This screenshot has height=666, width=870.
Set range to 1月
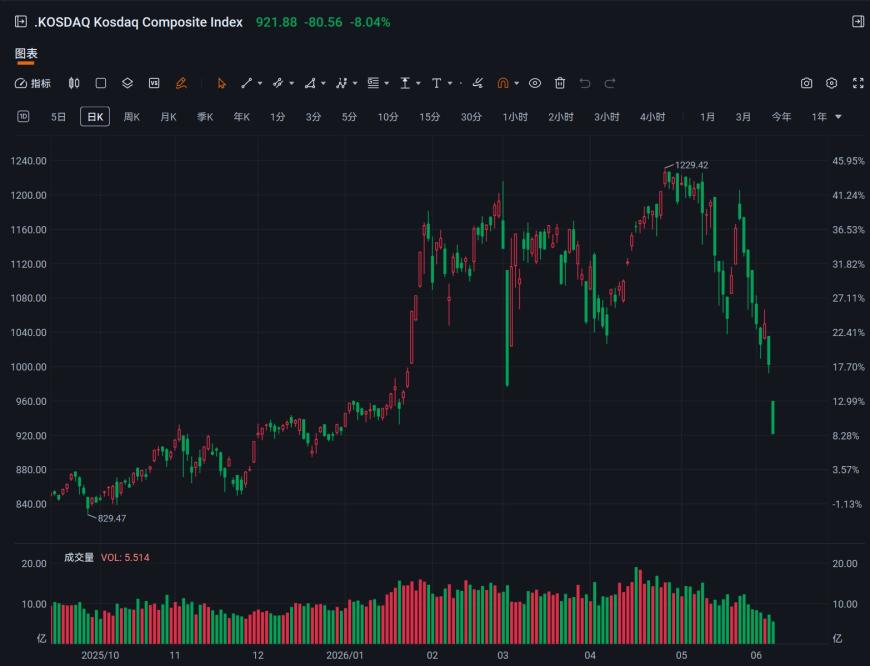pos(707,117)
